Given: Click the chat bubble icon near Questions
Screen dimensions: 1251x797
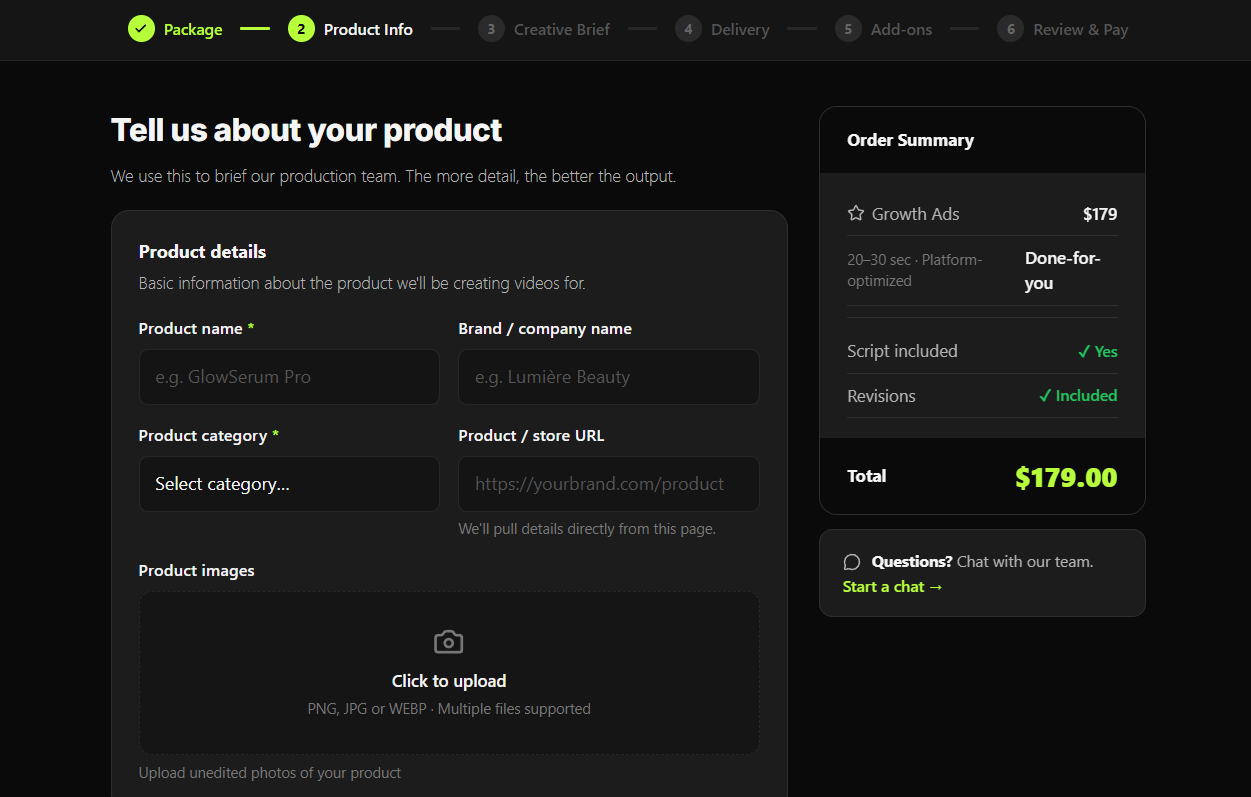Looking at the screenshot, I should 852,562.
